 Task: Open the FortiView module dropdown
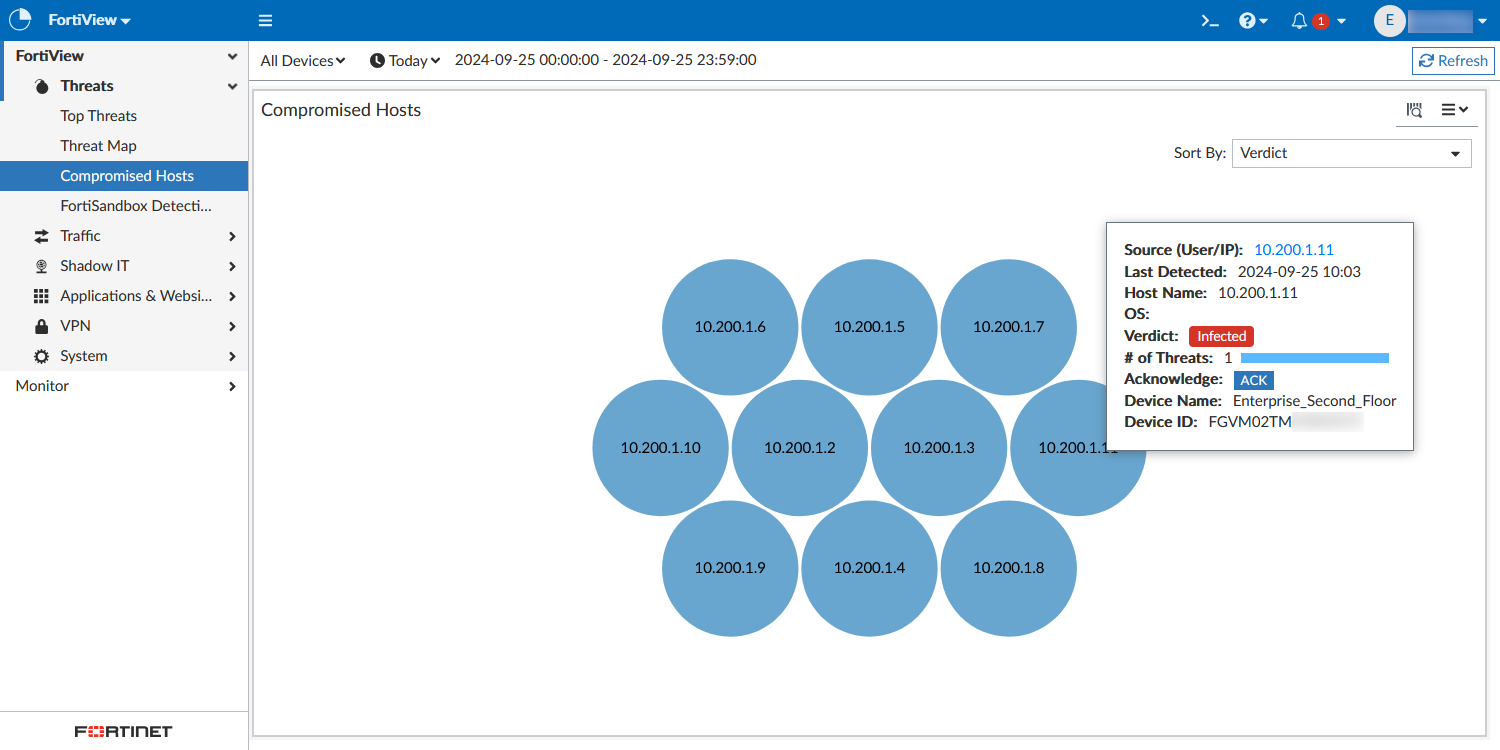[90, 20]
